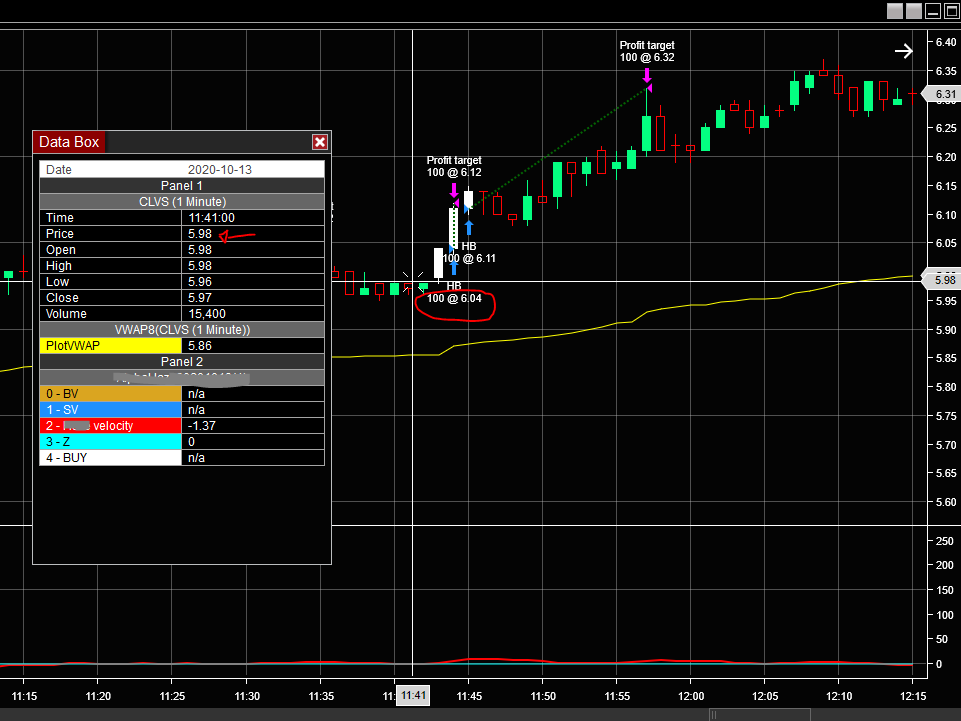The image size is (961, 721).
Task: Click the 11:55 time axis label
Action: point(617,696)
